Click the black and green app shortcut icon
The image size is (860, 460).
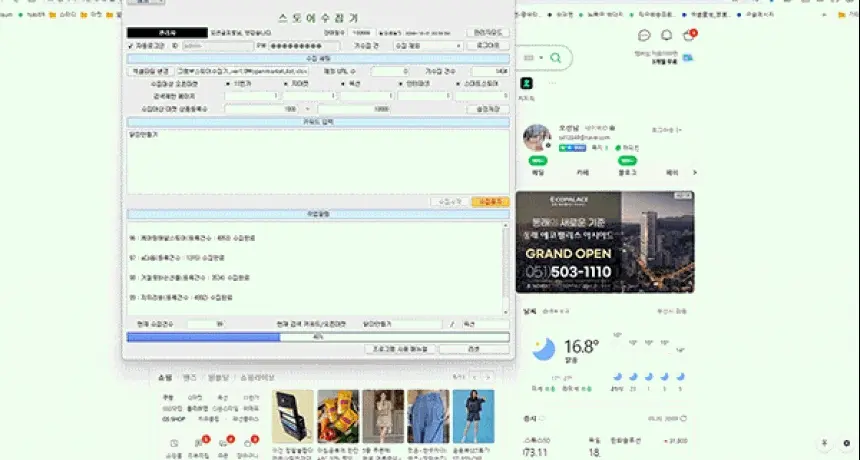coord(526,83)
